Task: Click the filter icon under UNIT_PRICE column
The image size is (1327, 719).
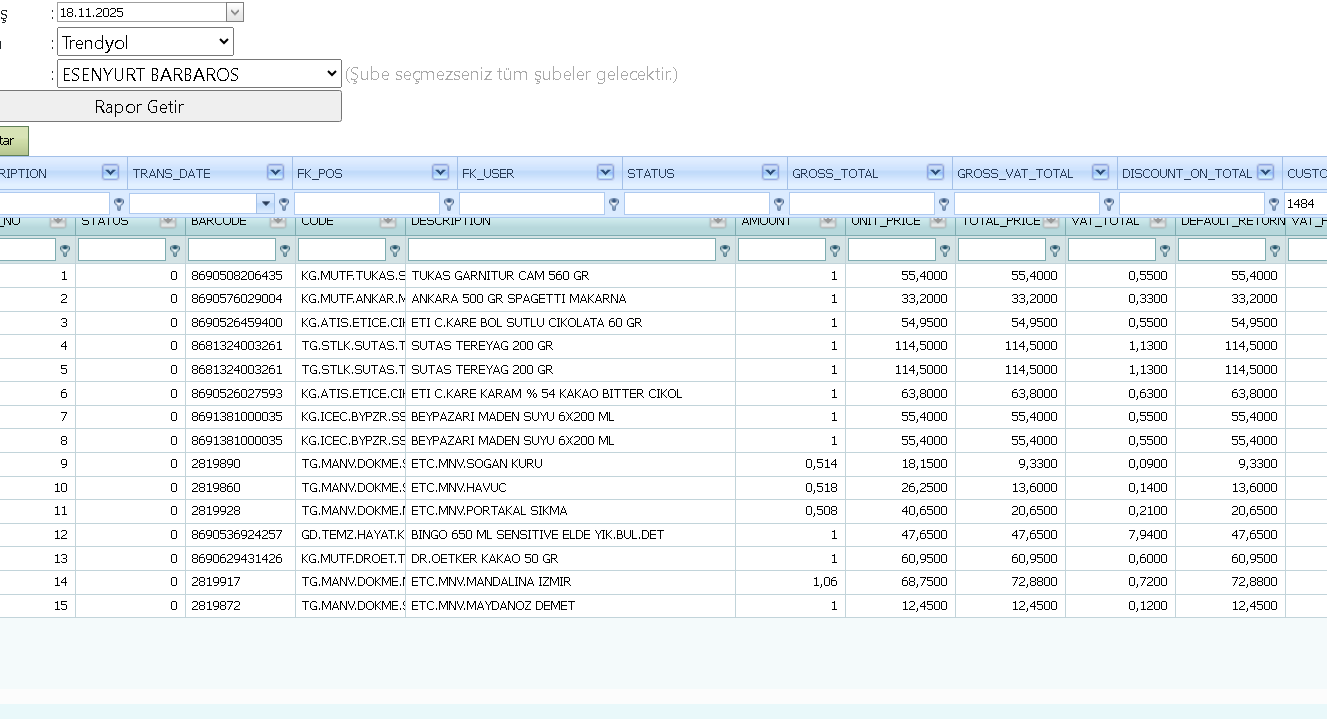Action: (x=945, y=250)
